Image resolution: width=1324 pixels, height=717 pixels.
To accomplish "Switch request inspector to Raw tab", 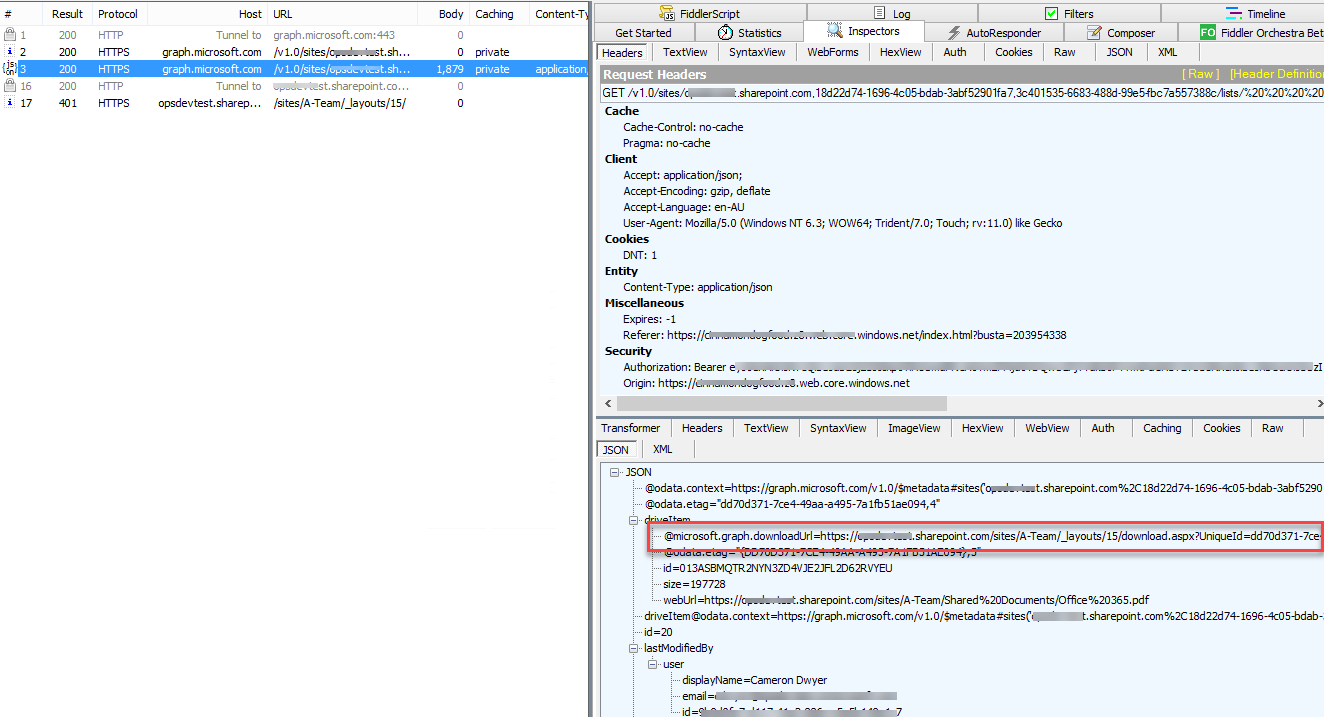I will 1065,52.
